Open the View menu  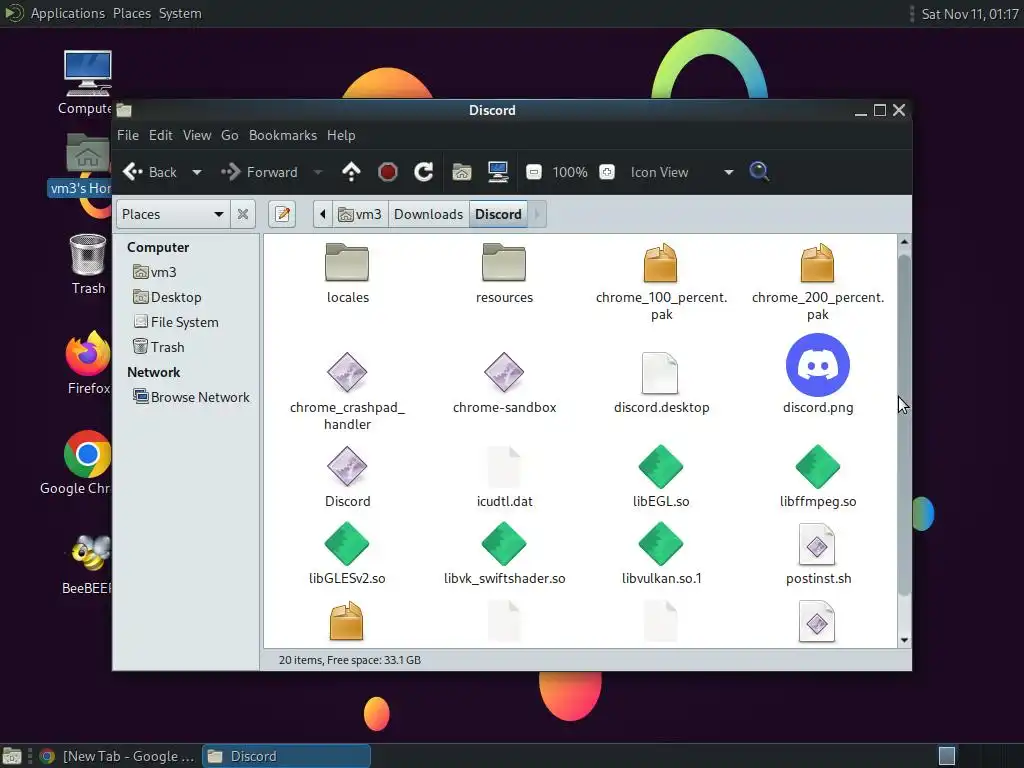coord(197,135)
